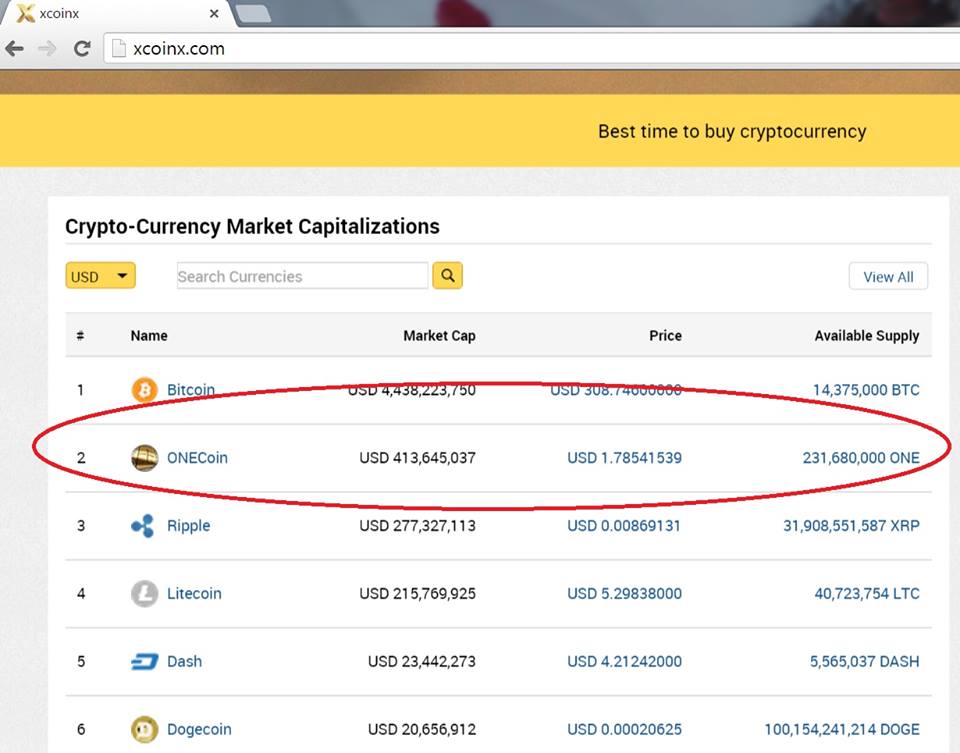Viewport: 960px width, 753px height.
Task: Select the xcoinx tab
Action: 118,13
